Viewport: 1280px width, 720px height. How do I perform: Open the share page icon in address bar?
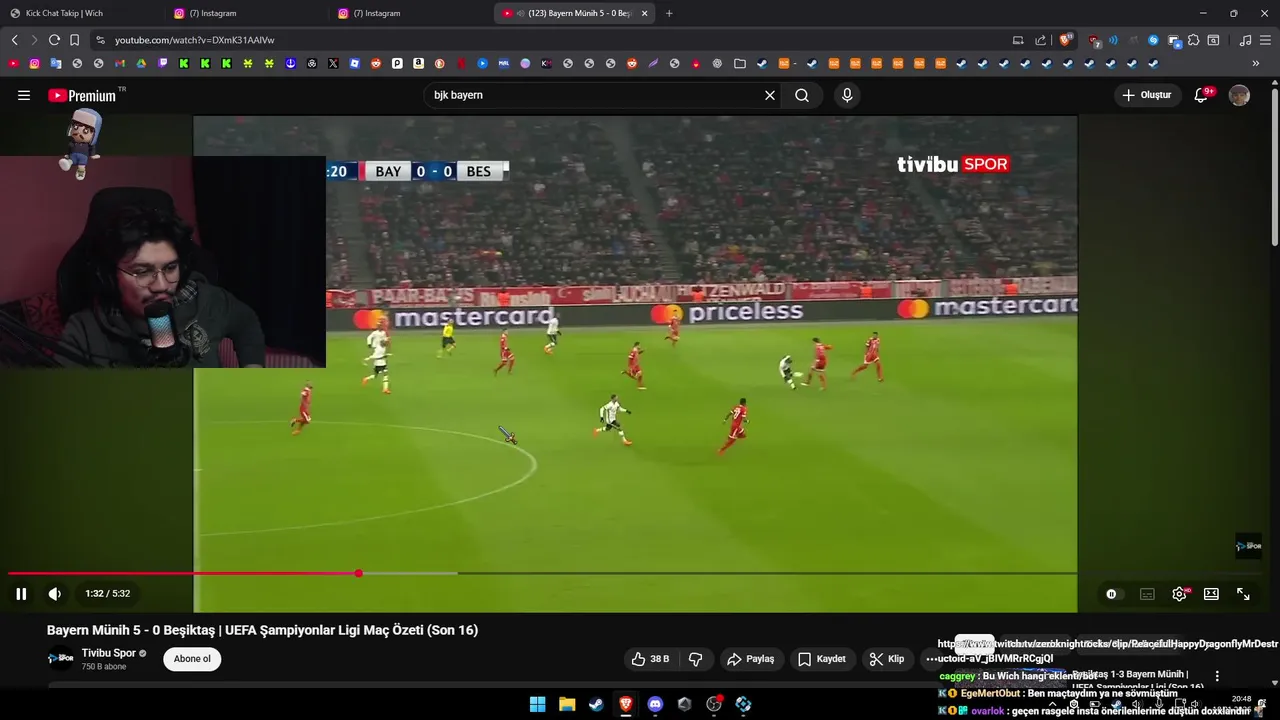pyautogui.click(x=1041, y=40)
